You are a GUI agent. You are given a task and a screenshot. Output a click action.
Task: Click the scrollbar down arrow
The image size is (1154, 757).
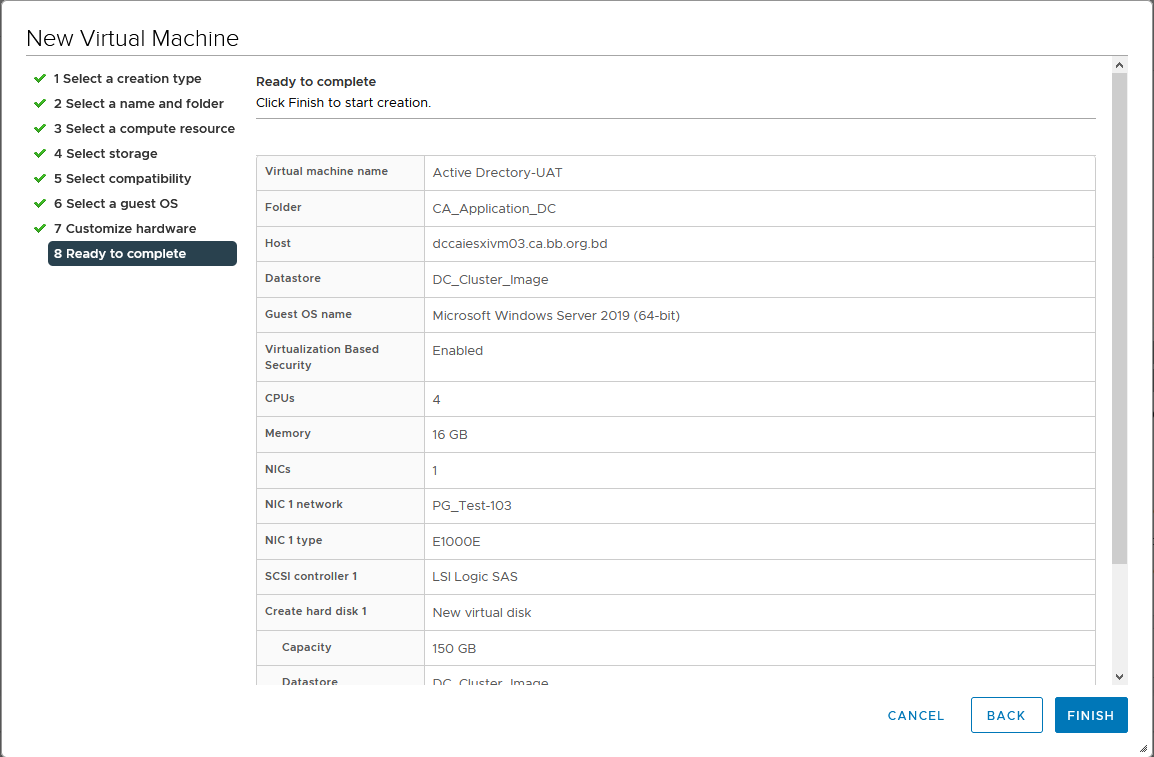pyautogui.click(x=1119, y=677)
